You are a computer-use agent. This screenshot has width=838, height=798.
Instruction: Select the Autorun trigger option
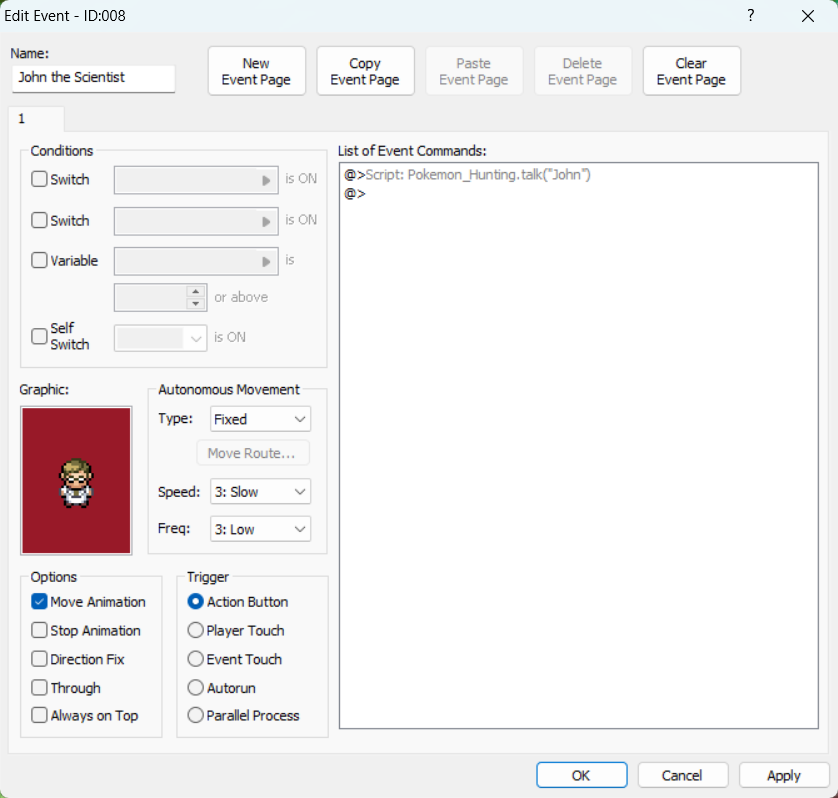(196, 688)
